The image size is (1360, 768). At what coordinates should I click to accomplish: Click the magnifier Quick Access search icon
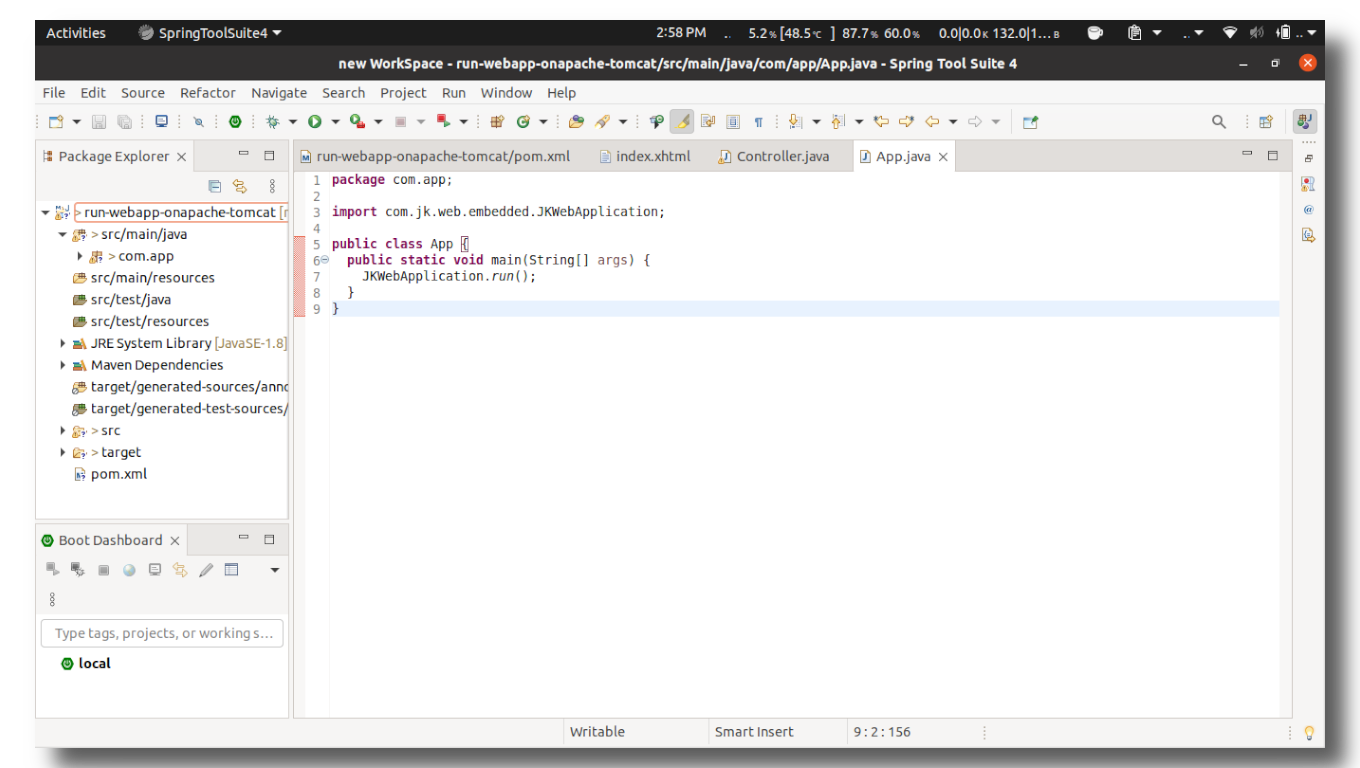[1219, 122]
